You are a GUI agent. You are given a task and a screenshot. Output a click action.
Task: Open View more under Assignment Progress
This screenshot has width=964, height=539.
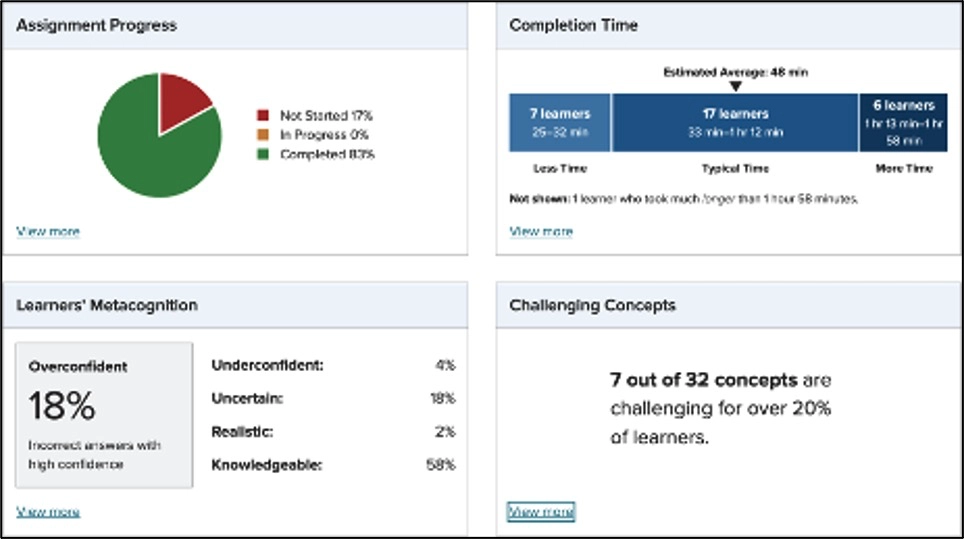tap(48, 232)
